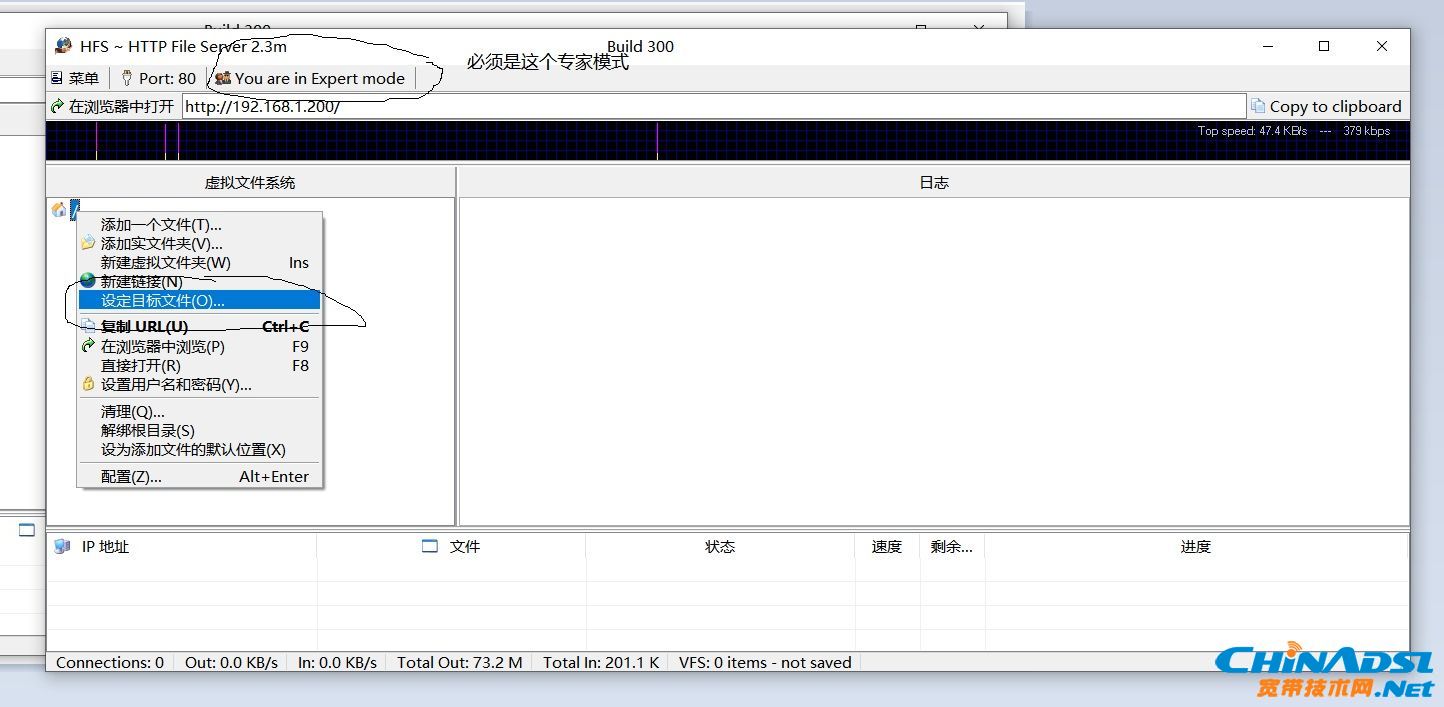The width and height of the screenshot is (1444, 707).
Task: Open the 菜单 menu button
Action: 75,78
